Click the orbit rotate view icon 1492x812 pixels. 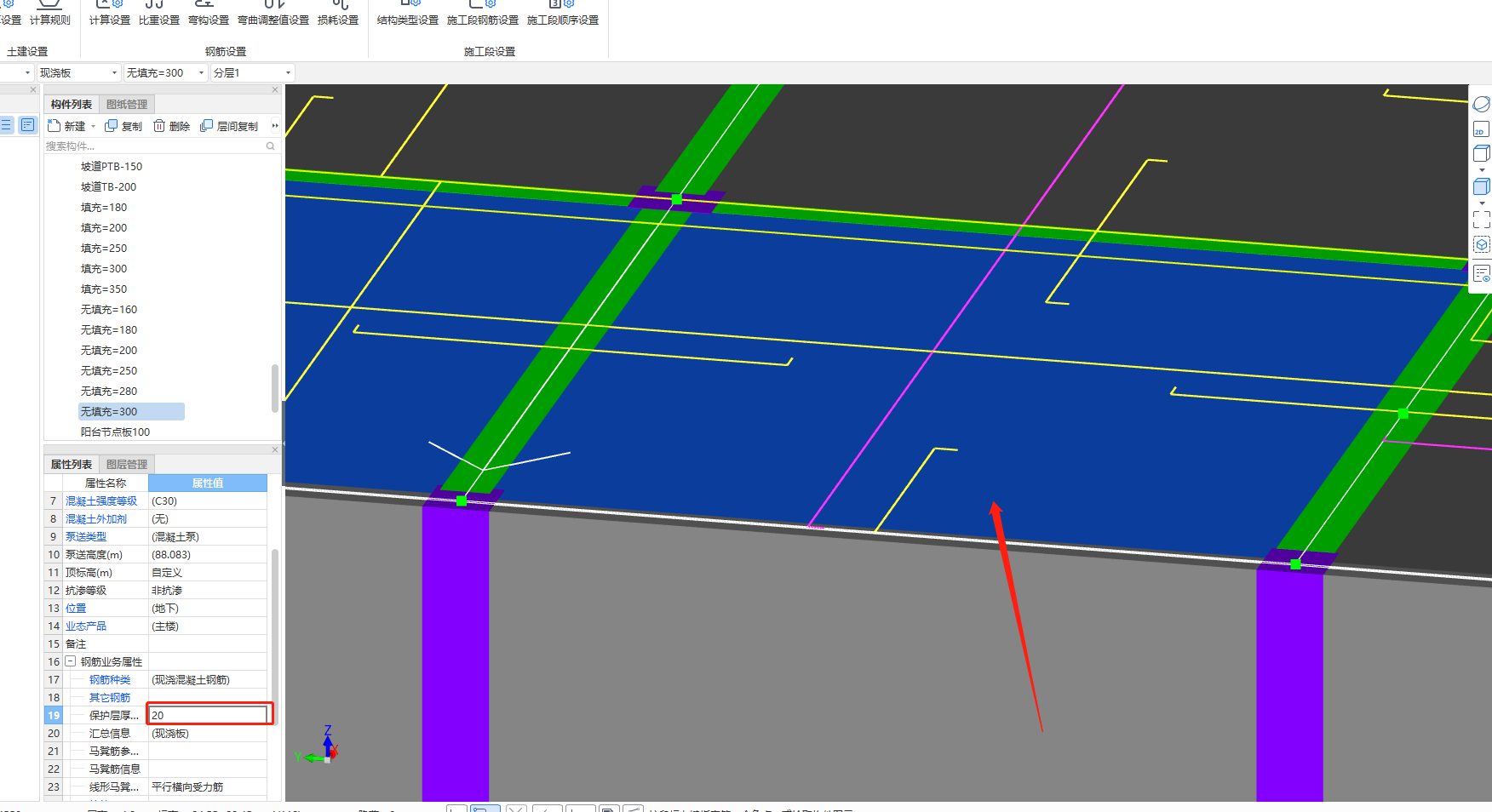click(1481, 104)
